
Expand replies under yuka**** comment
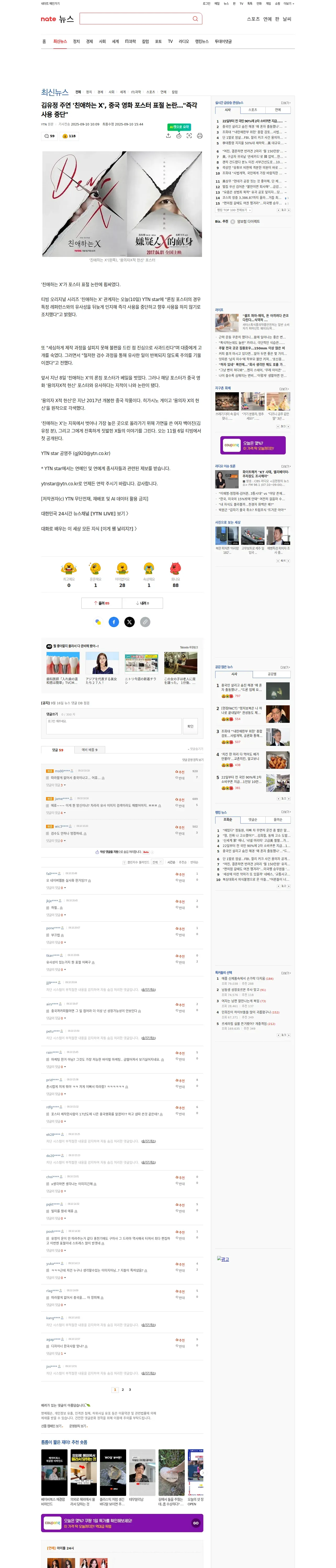pos(55,1277)
